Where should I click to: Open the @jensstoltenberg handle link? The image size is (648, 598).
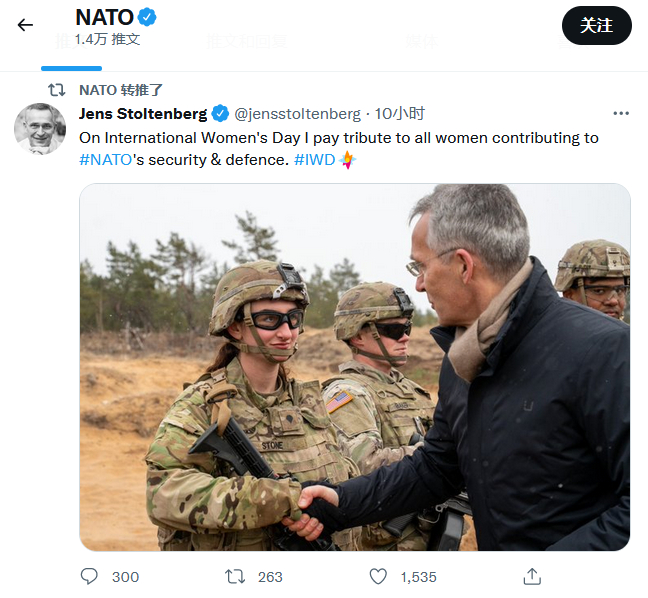297,113
